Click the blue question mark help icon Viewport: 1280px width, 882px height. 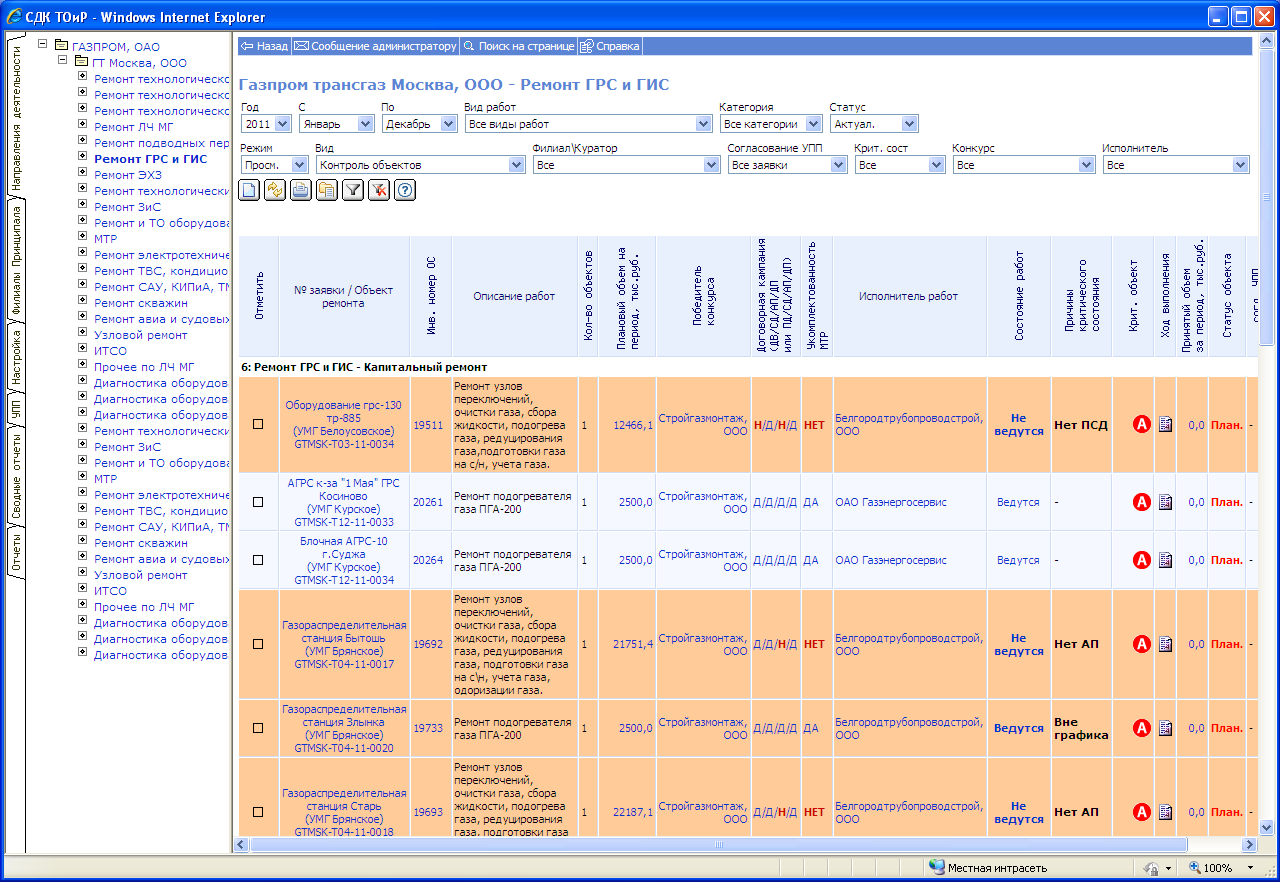tap(405, 190)
